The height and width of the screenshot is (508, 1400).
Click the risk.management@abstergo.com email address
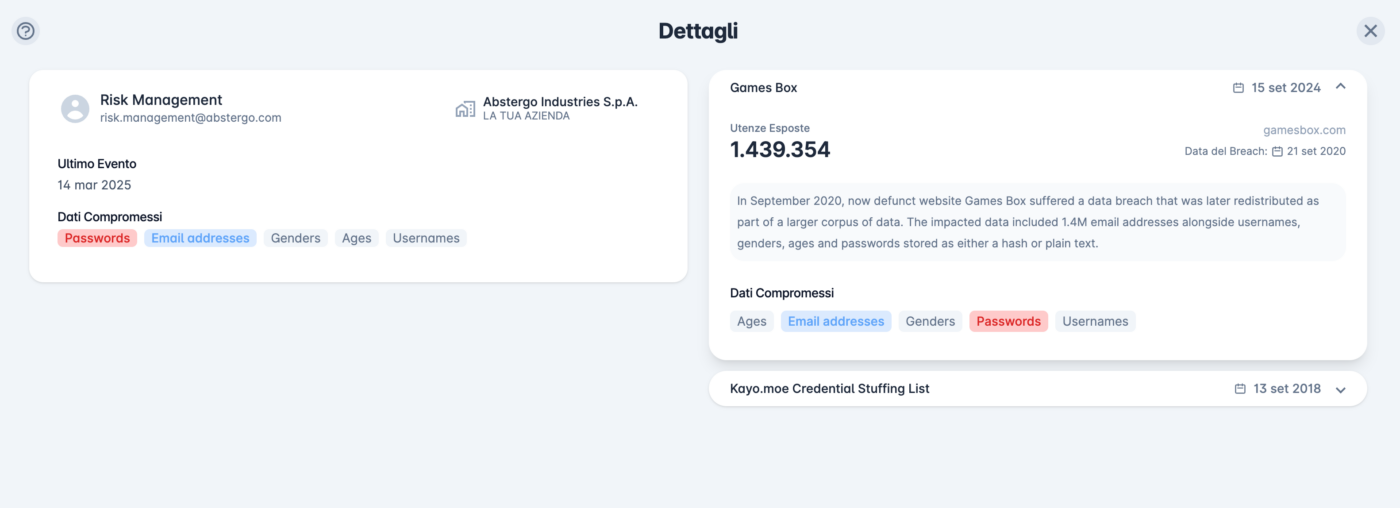click(190, 118)
